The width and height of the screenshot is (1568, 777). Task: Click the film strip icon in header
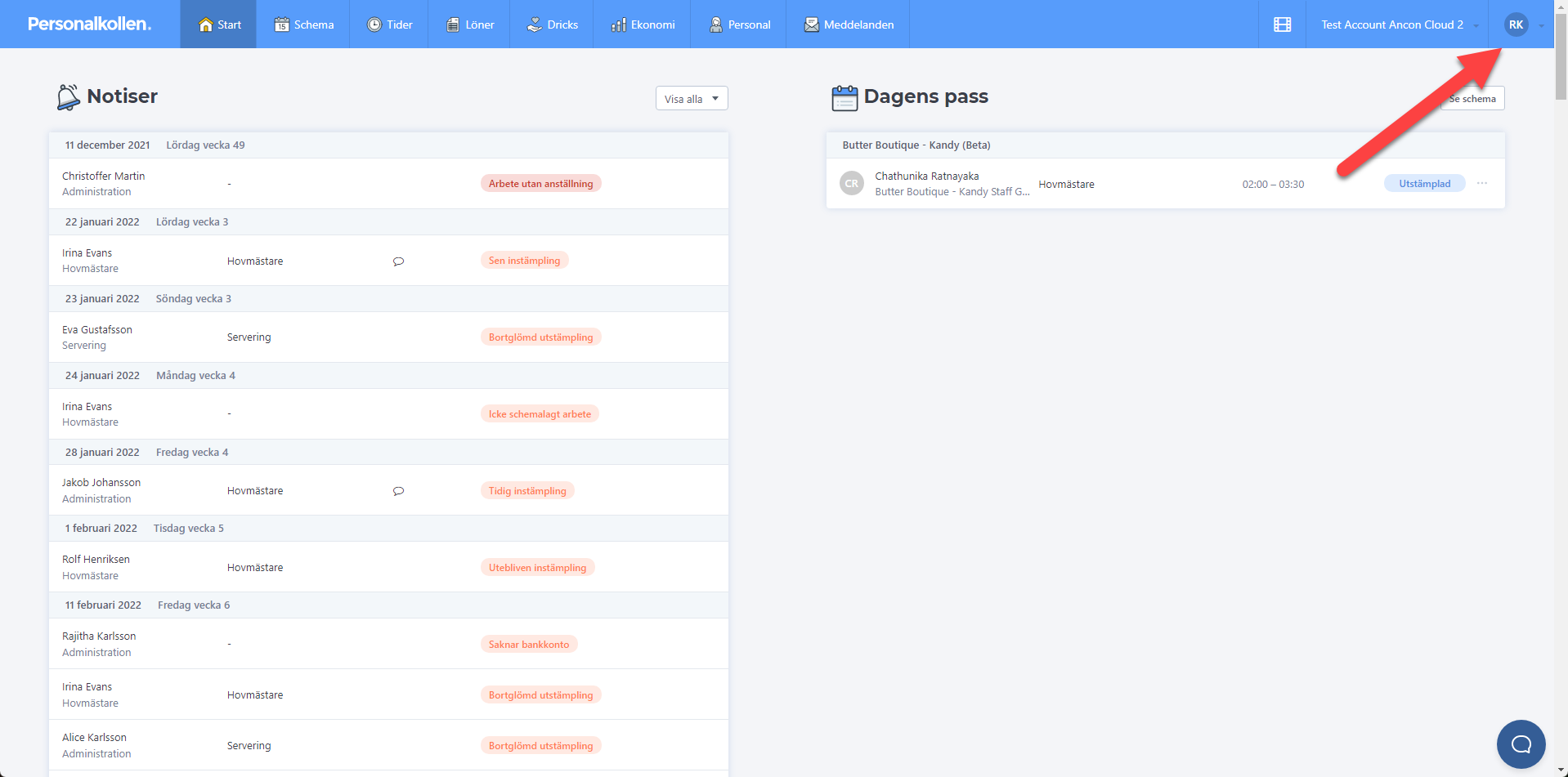point(1282,25)
